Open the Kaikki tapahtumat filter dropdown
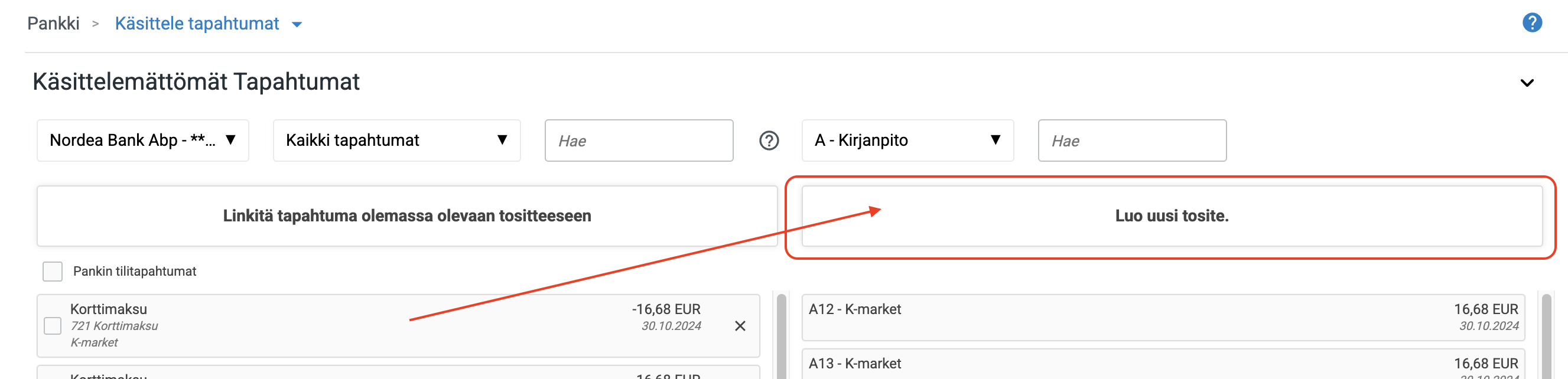Image resolution: width=1568 pixels, height=379 pixels. (x=396, y=141)
